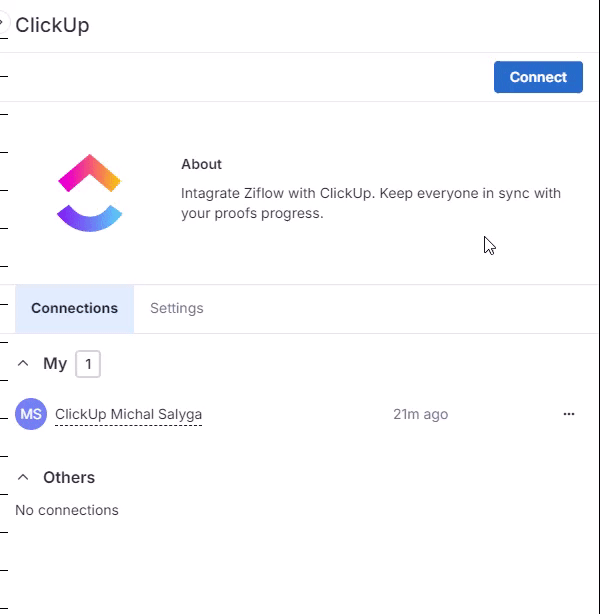Click the Ziflow integration description text

(370, 203)
